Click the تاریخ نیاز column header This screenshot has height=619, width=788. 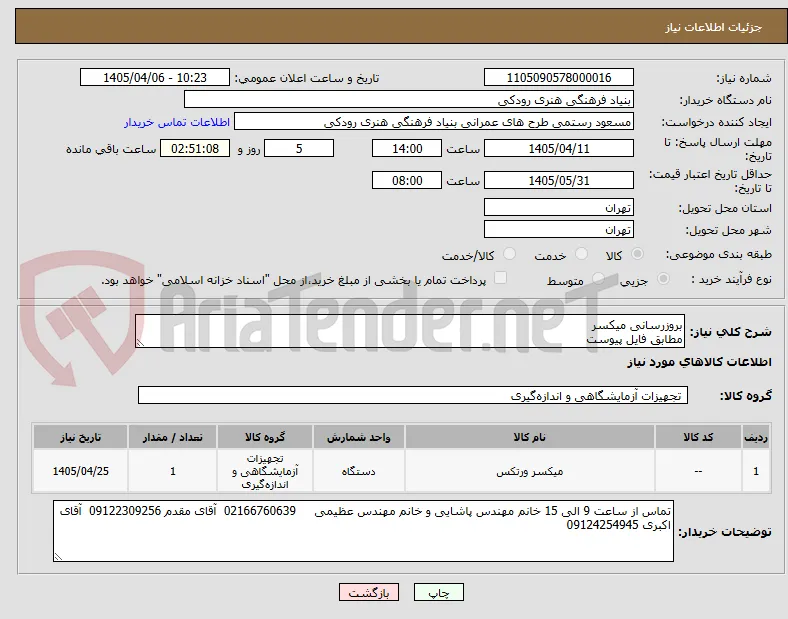tap(80, 437)
